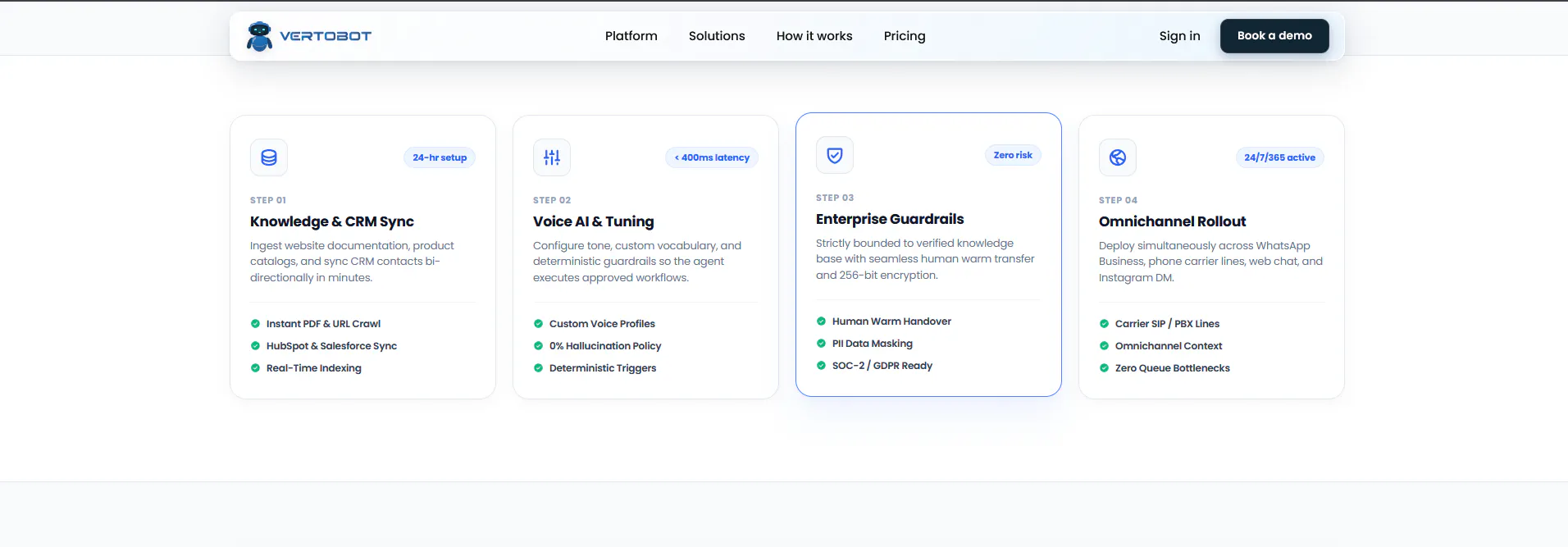Click the VERTOBOT brand name text
This screenshot has width=1568, height=547.
coord(326,36)
